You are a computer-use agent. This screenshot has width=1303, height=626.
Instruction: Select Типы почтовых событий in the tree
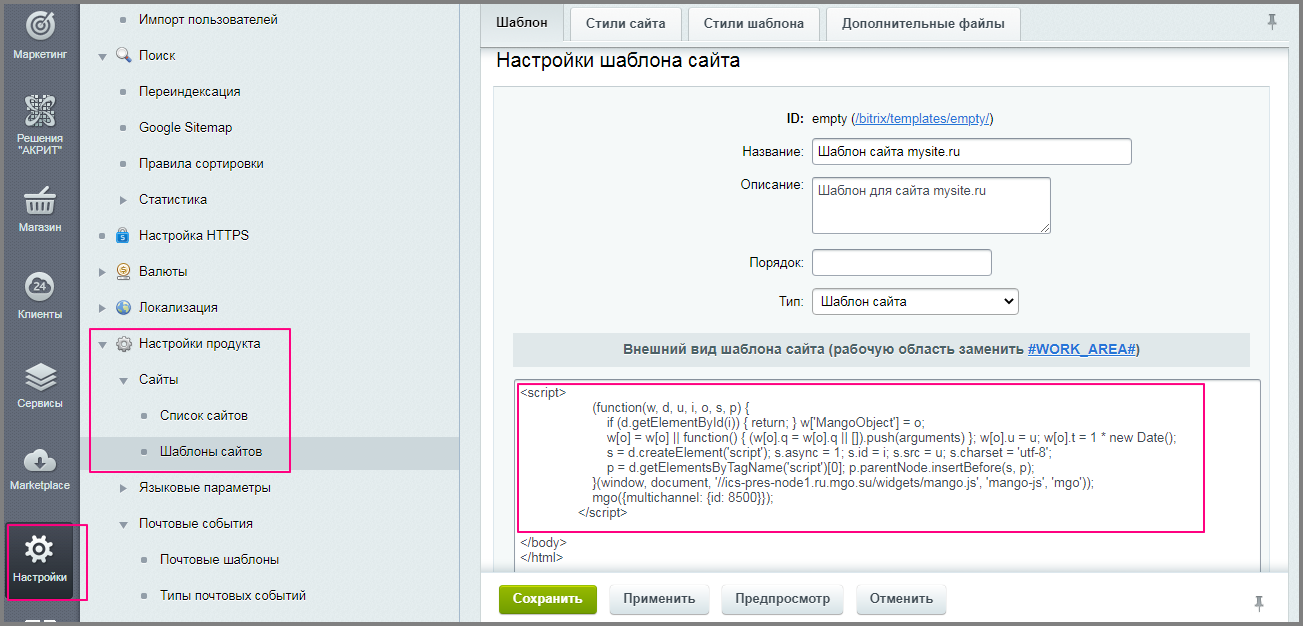tap(233, 595)
